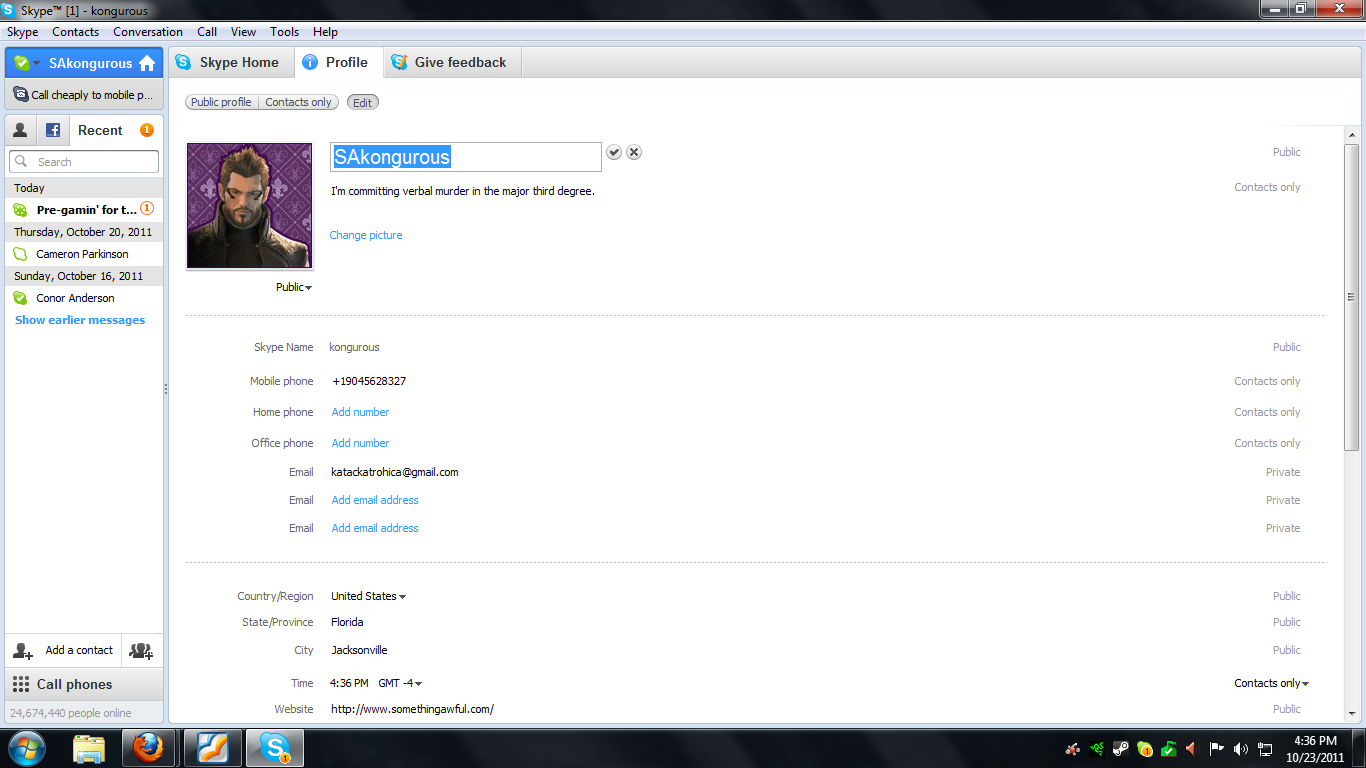Click Add a contact
Screen dimensions: 1366x768
(x=64, y=650)
